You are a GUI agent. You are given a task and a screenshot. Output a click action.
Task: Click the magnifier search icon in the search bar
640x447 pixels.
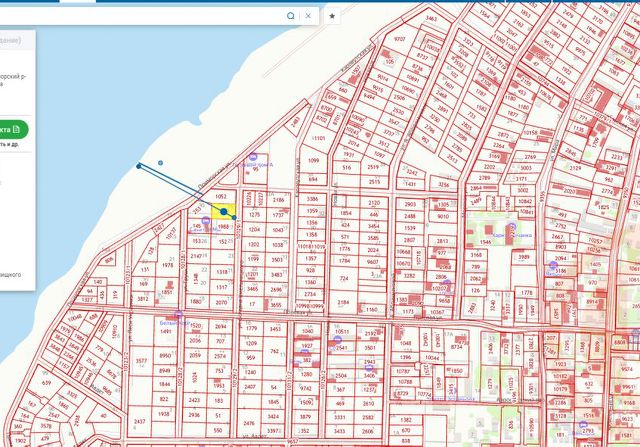[291, 16]
